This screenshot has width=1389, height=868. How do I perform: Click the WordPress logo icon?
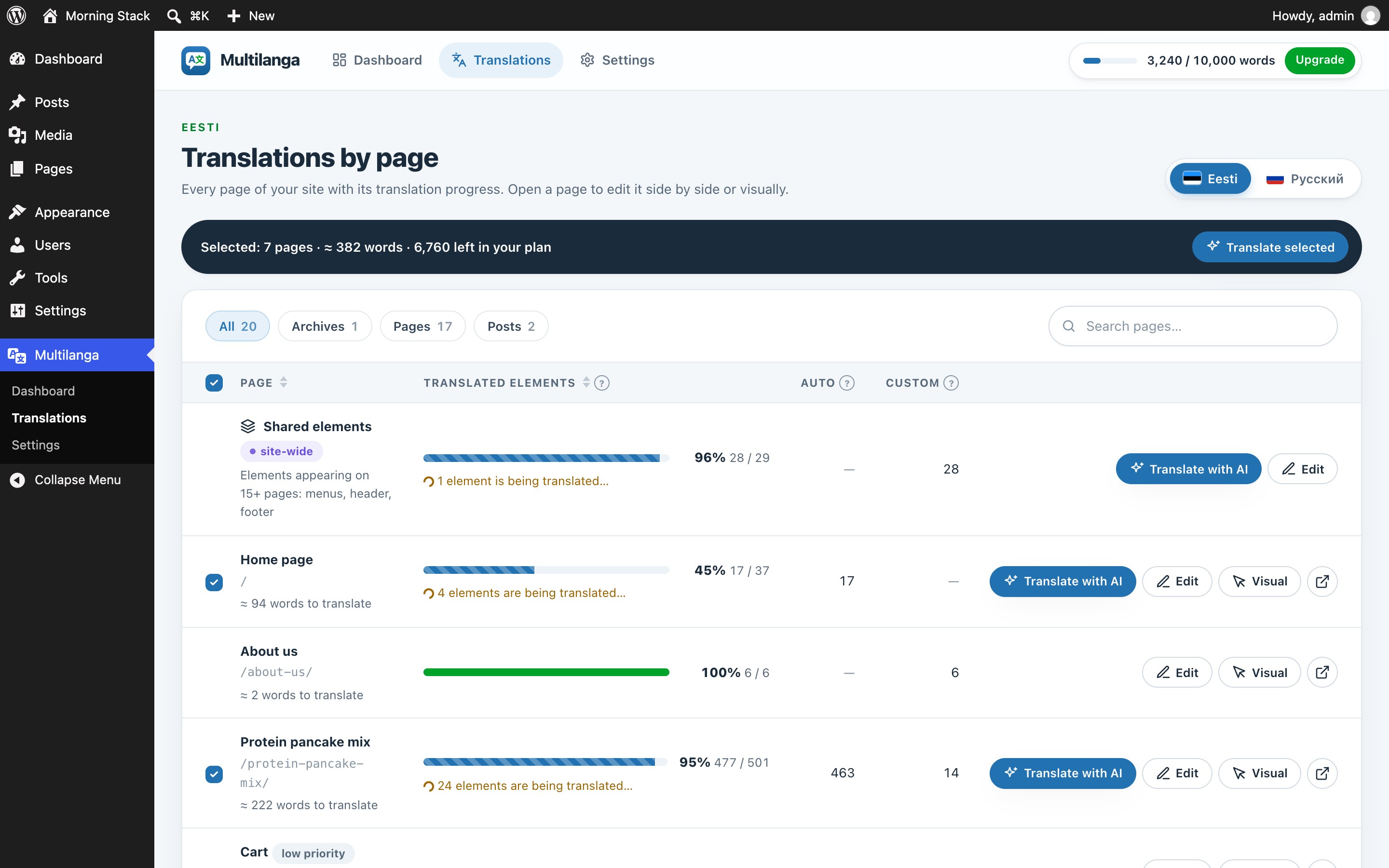click(17, 15)
